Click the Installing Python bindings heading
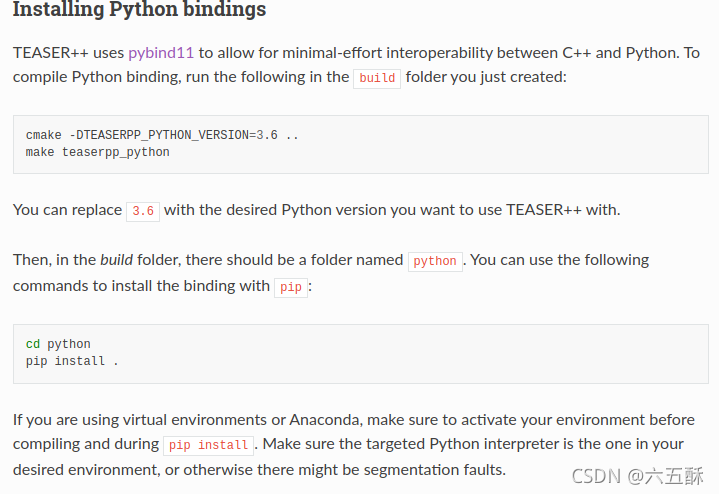Screen dimensions: 719x494 139,9
